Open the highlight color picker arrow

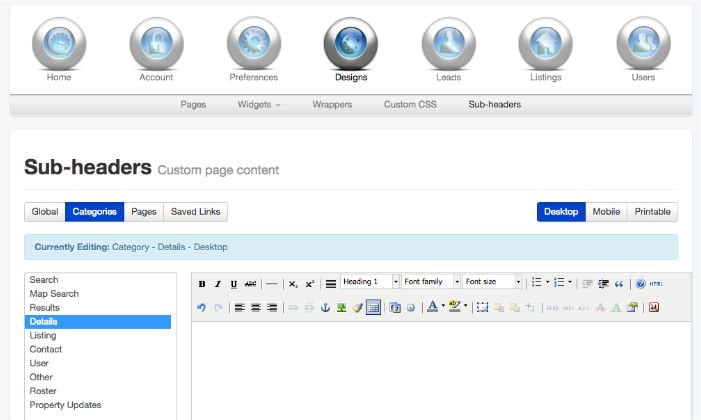coord(465,306)
